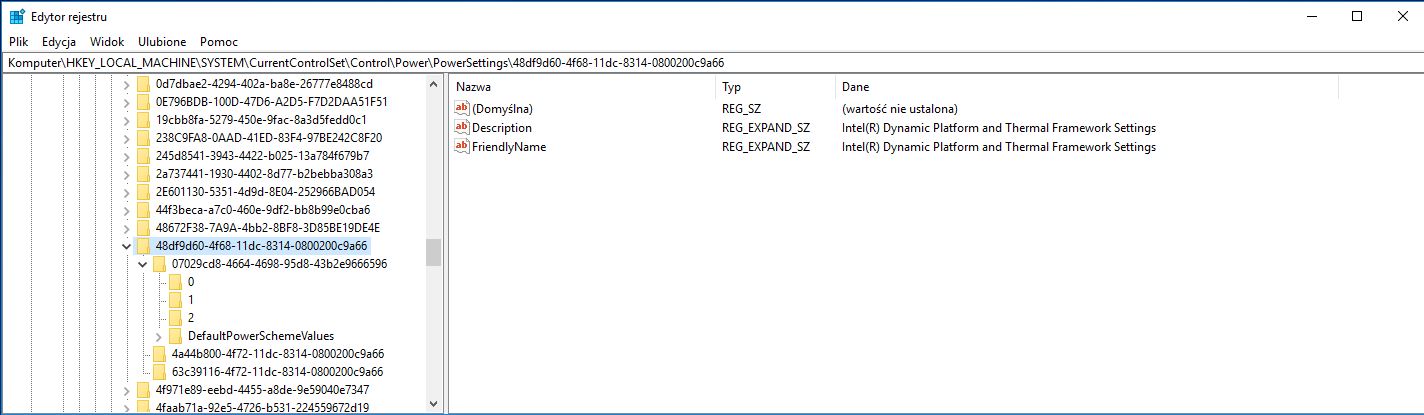Select folder icon of key 07029cd8-4664-4698-95d8-43b2e9666596
This screenshot has height=415, width=1424.
(159, 264)
